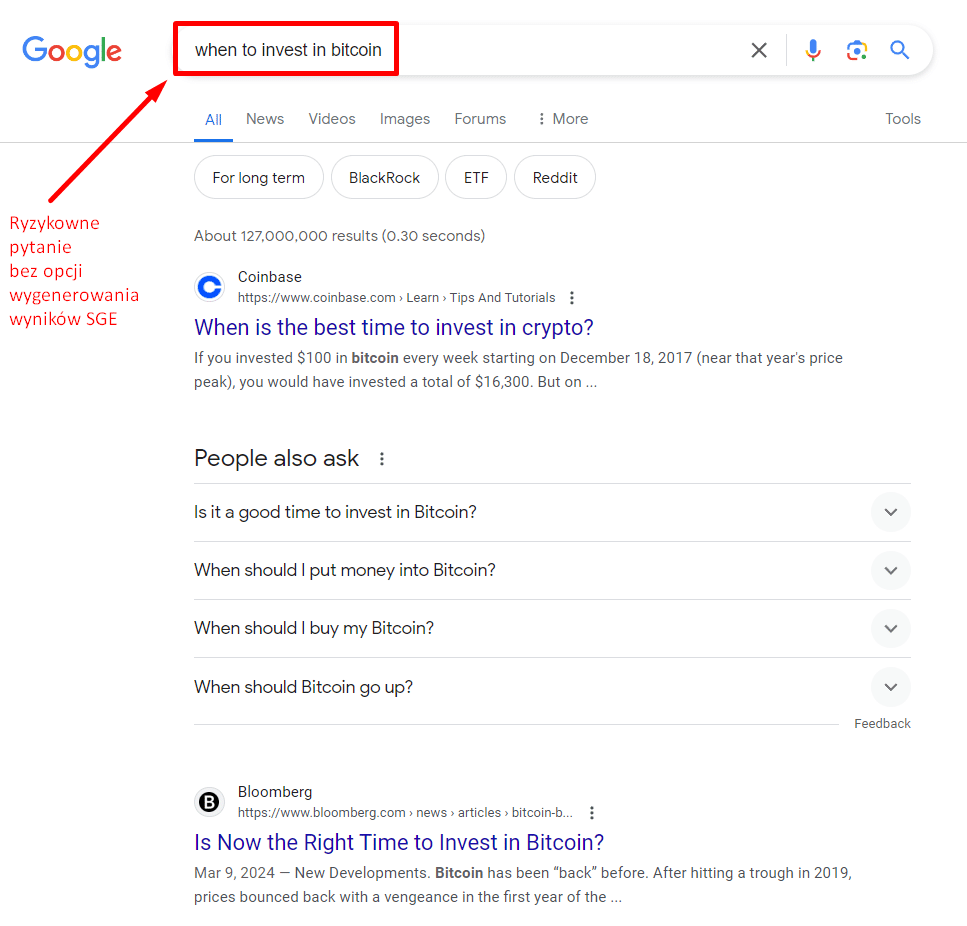This screenshot has width=967, height=926.
Task: Click the blue magnifier search button
Action: pos(900,50)
